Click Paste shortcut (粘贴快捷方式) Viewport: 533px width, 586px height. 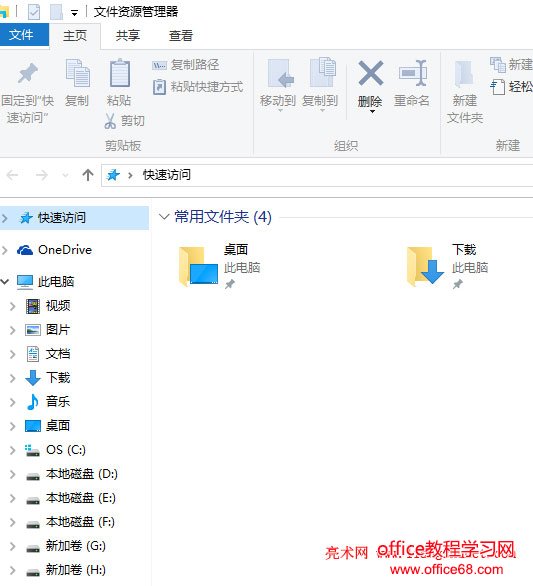(198, 87)
